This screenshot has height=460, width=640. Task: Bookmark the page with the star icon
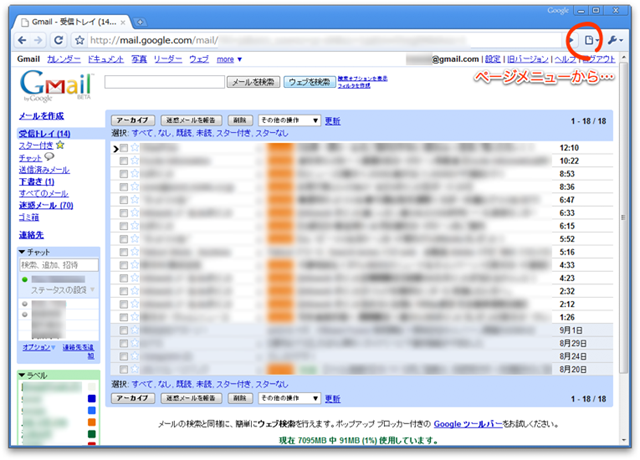80,40
